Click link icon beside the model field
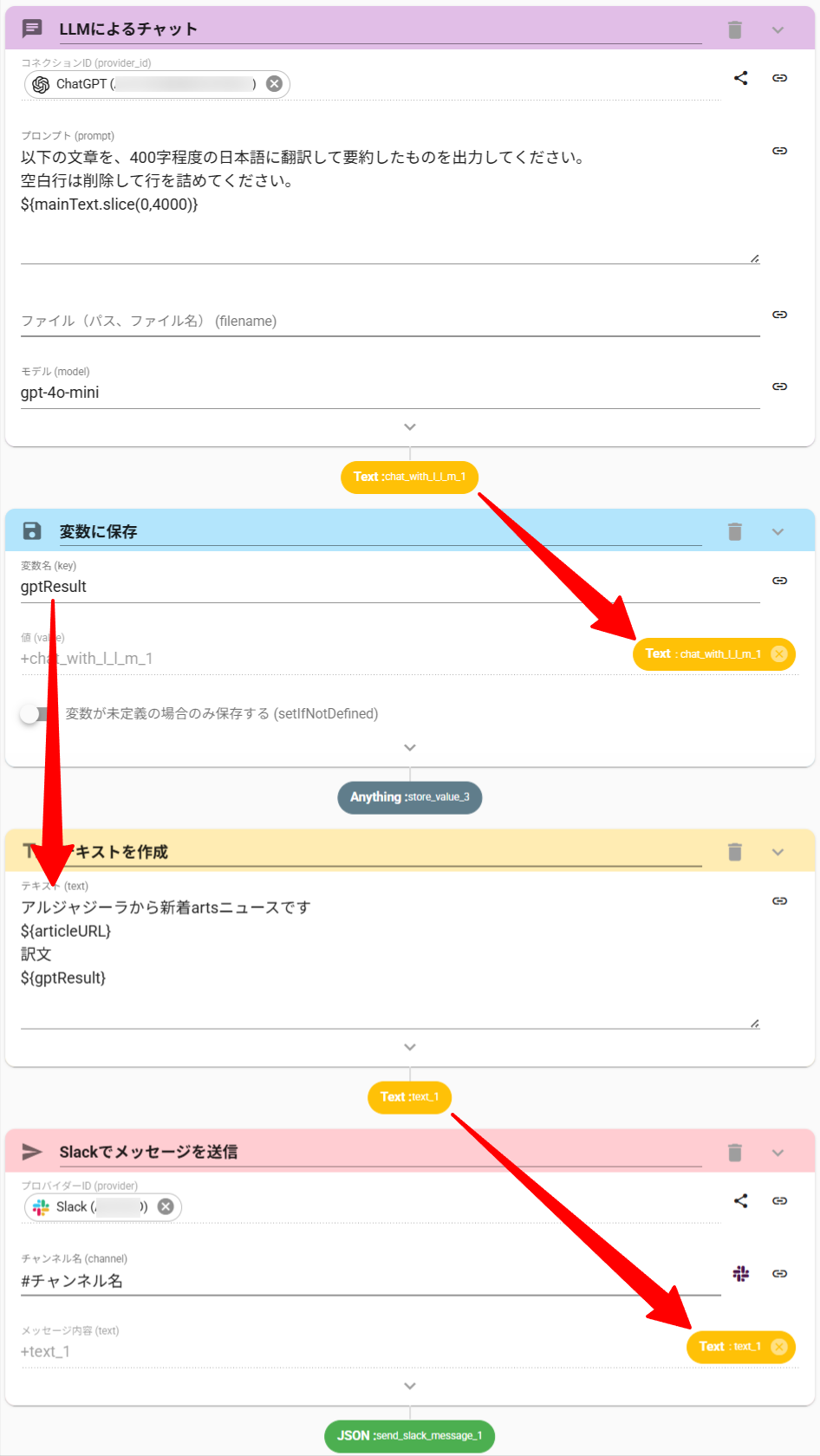The height and width of the screenshot is (1456, 820). tap(780, 387)
